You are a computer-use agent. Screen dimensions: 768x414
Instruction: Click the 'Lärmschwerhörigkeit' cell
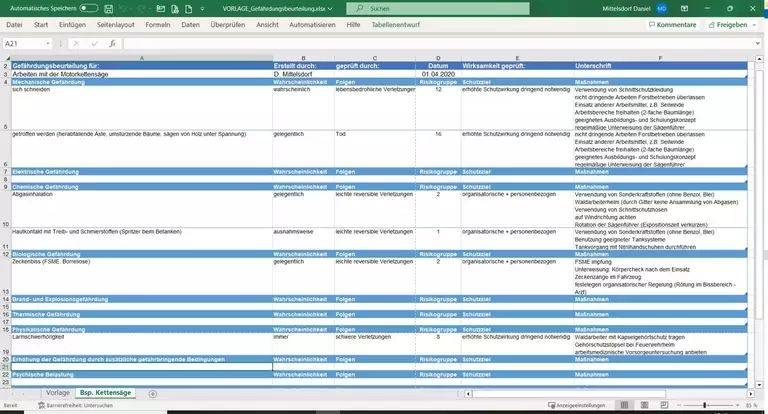click(x=142, y=344)
